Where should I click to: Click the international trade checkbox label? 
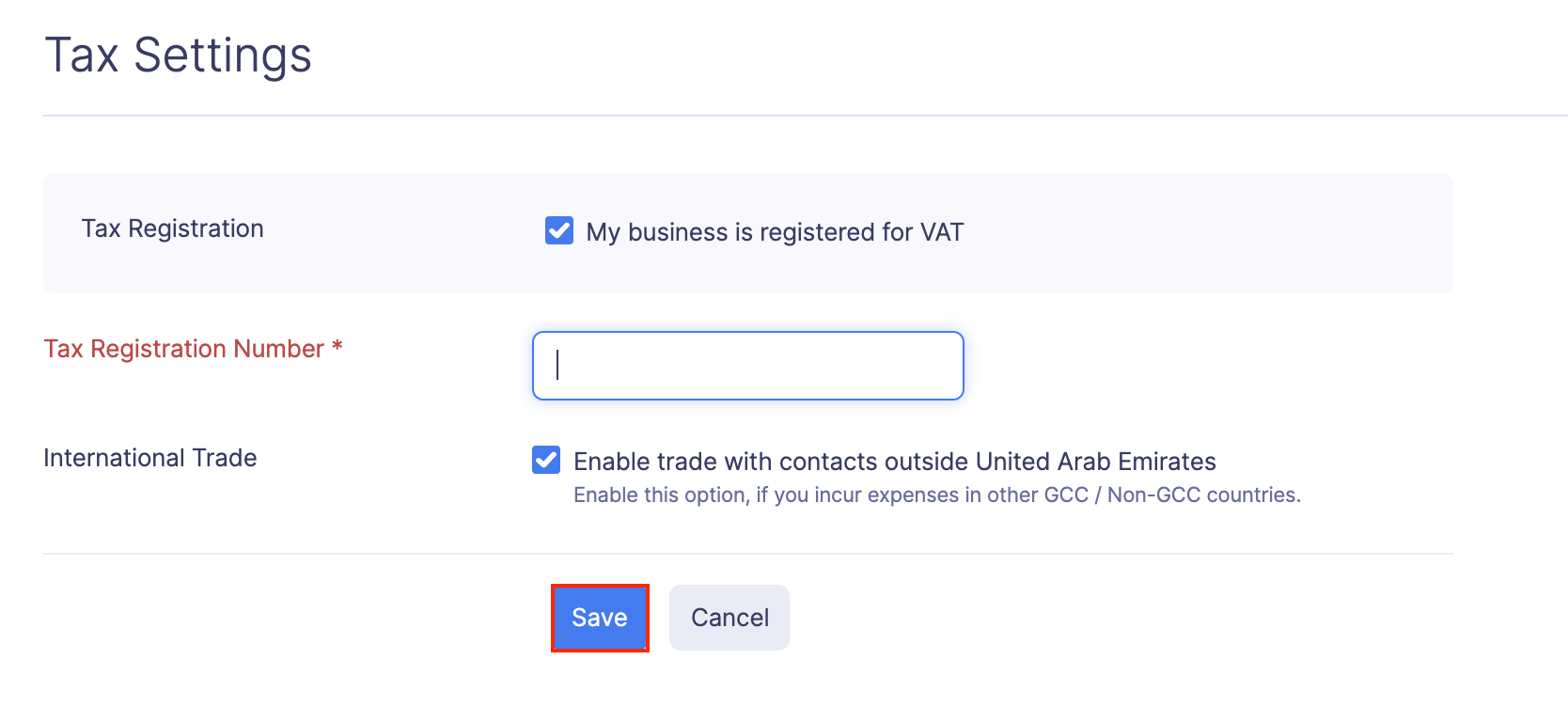(895, 461)
